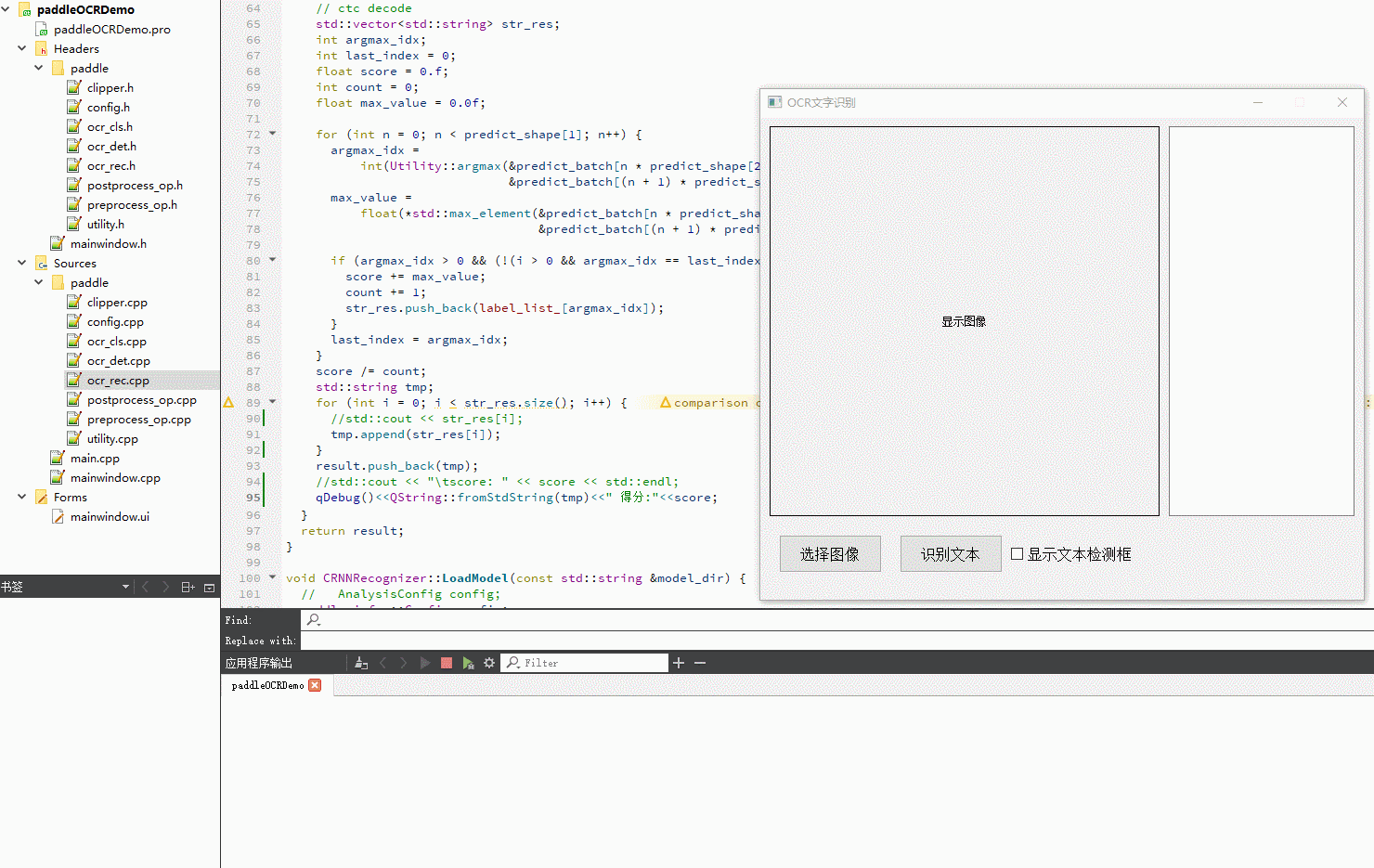Click the warning triangle beside line 89
This screenshot has width=1374, height=868.
pos(228,402)
